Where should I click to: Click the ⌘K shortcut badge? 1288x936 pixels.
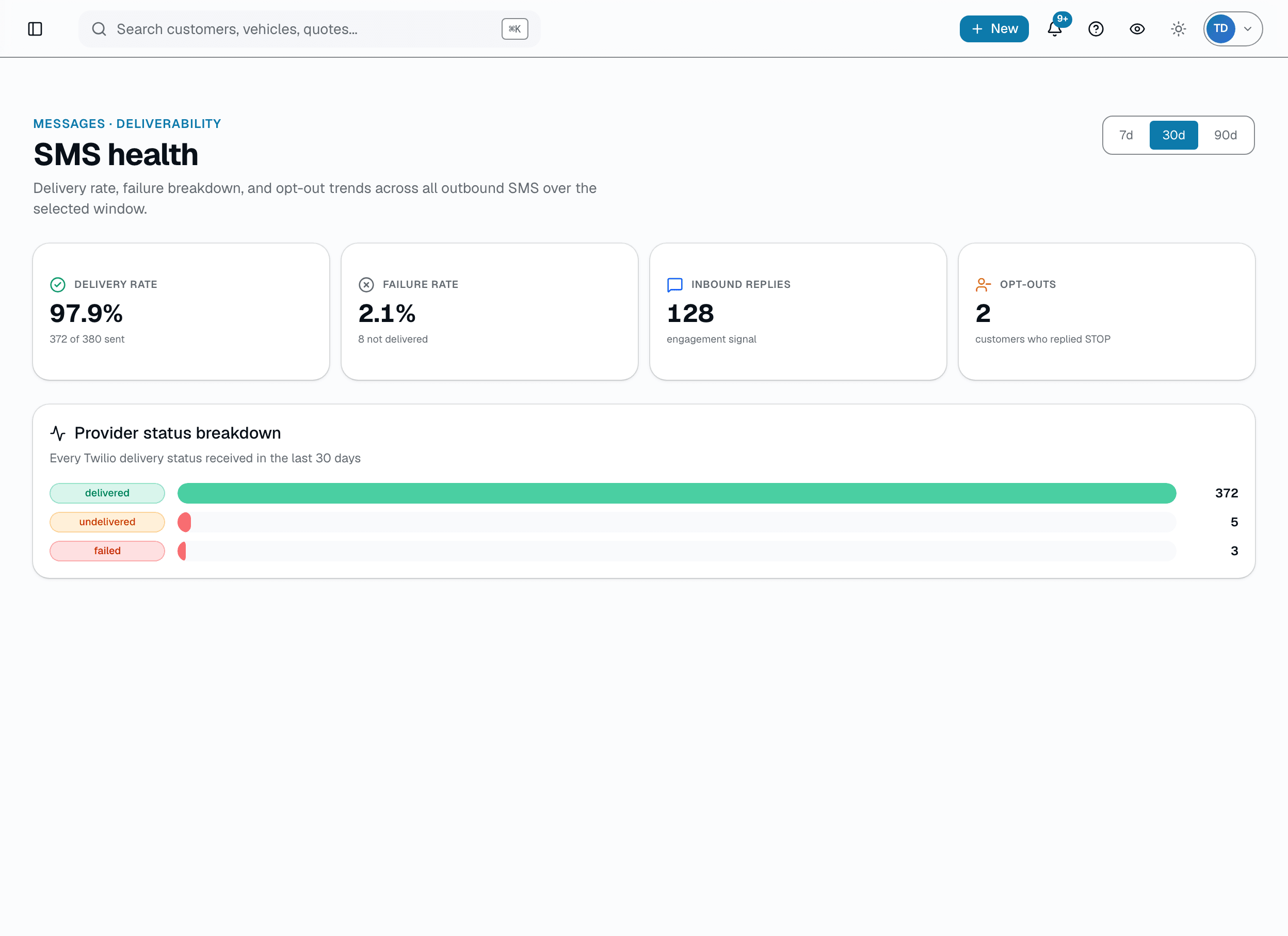tap(514, 29)
